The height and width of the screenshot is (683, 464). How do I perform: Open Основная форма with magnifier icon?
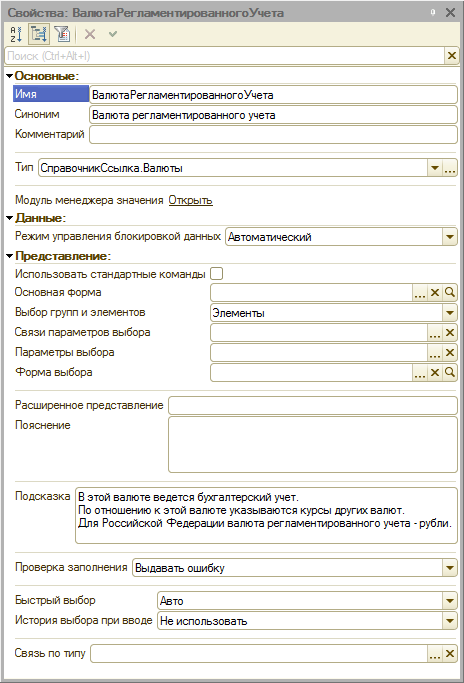450,293
